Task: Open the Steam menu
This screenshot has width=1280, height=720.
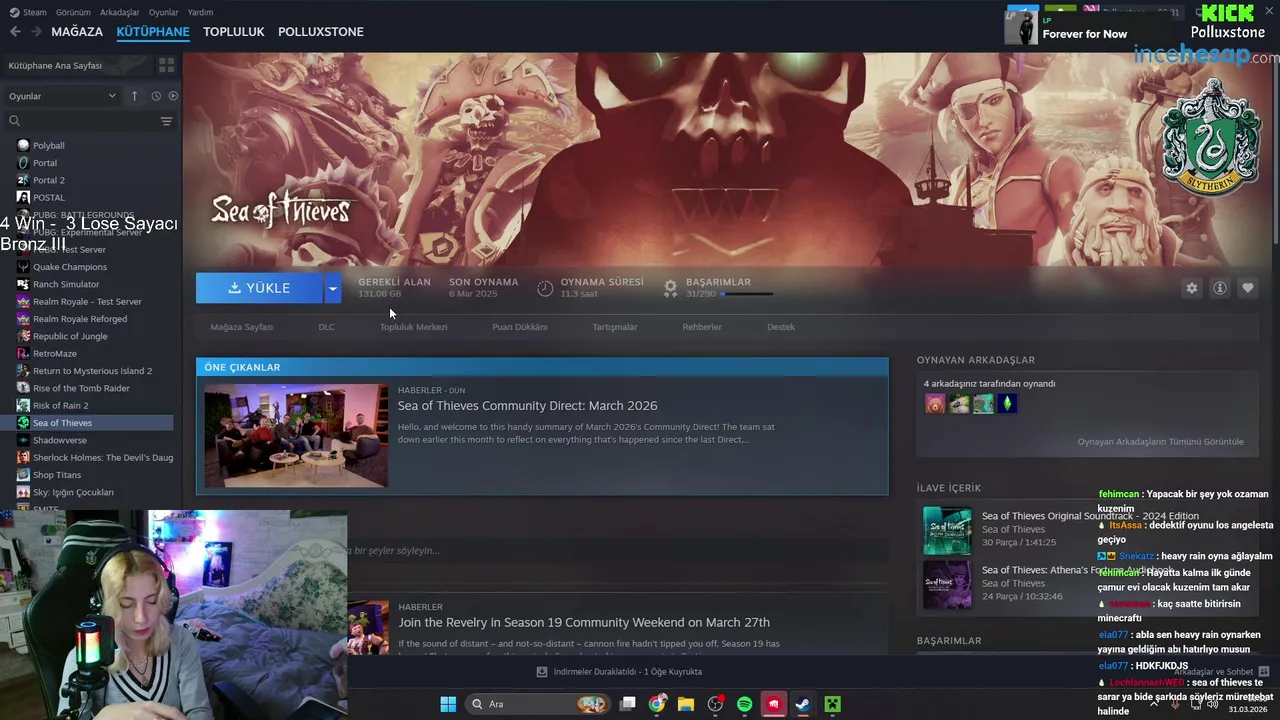Action: [x=29, y=12]
